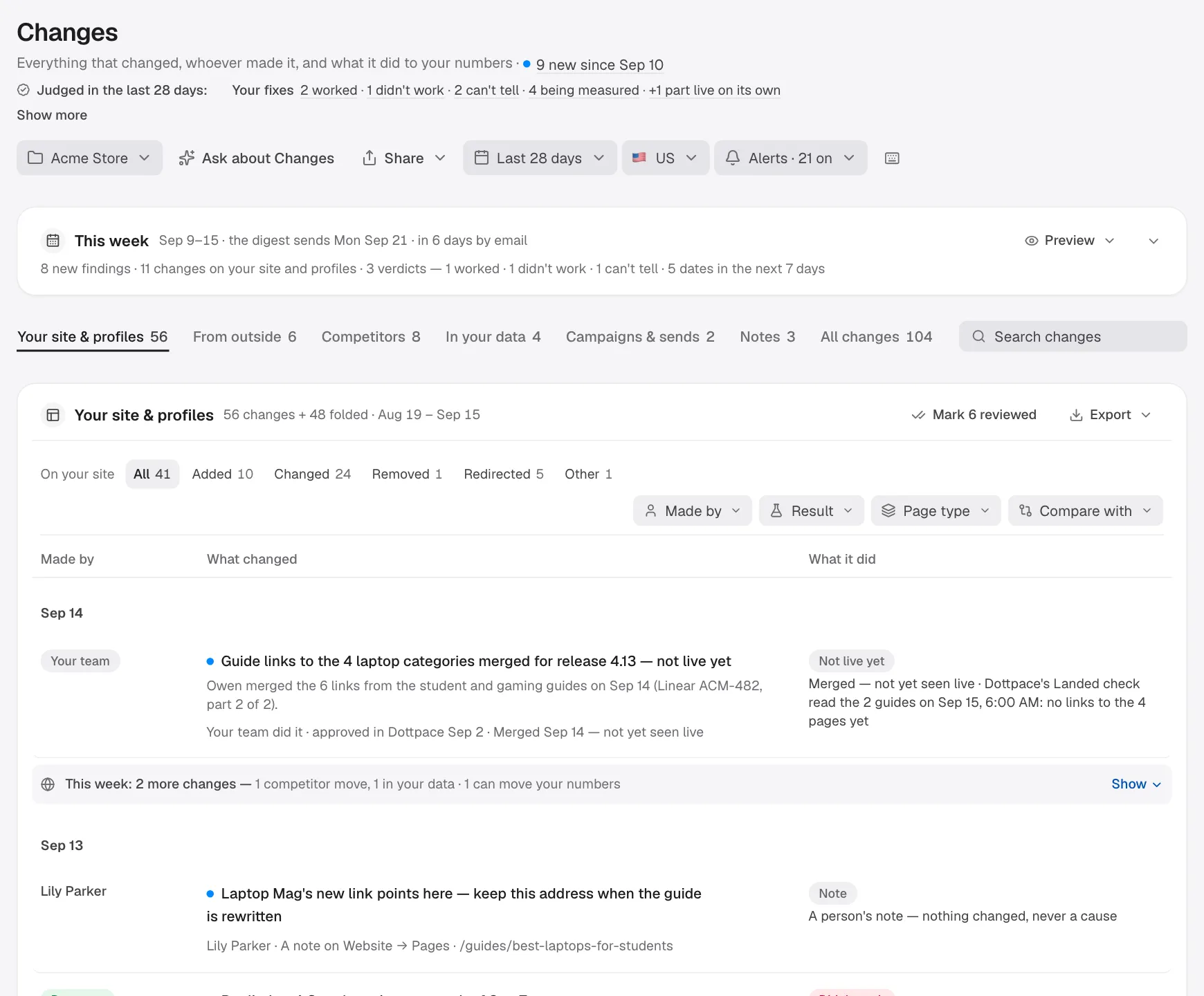
Task: Open the Acme Store project dropdown
Action: coord(89,158)
